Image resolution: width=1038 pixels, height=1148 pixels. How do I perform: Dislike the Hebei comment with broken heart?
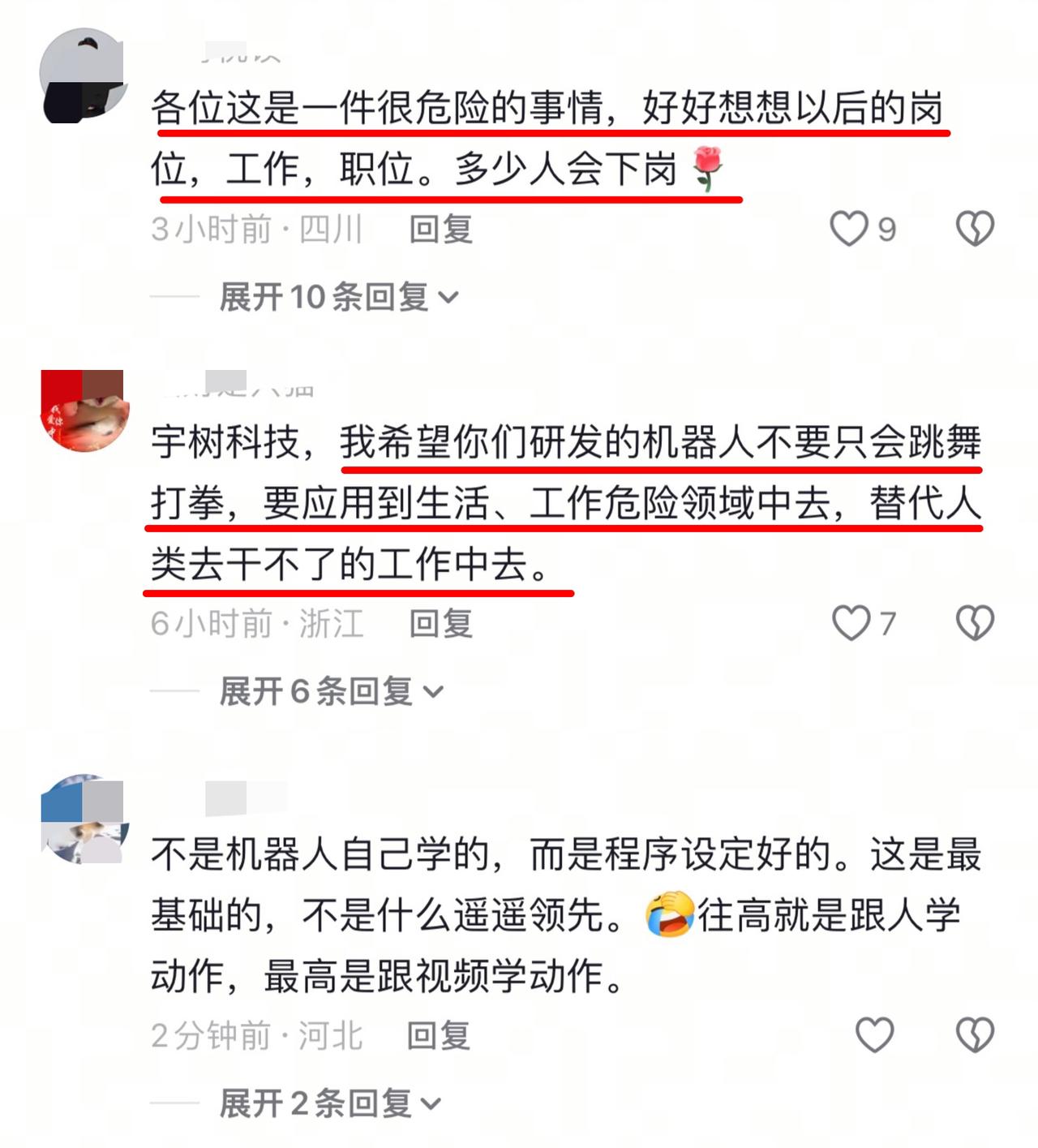coord(975,1035)
